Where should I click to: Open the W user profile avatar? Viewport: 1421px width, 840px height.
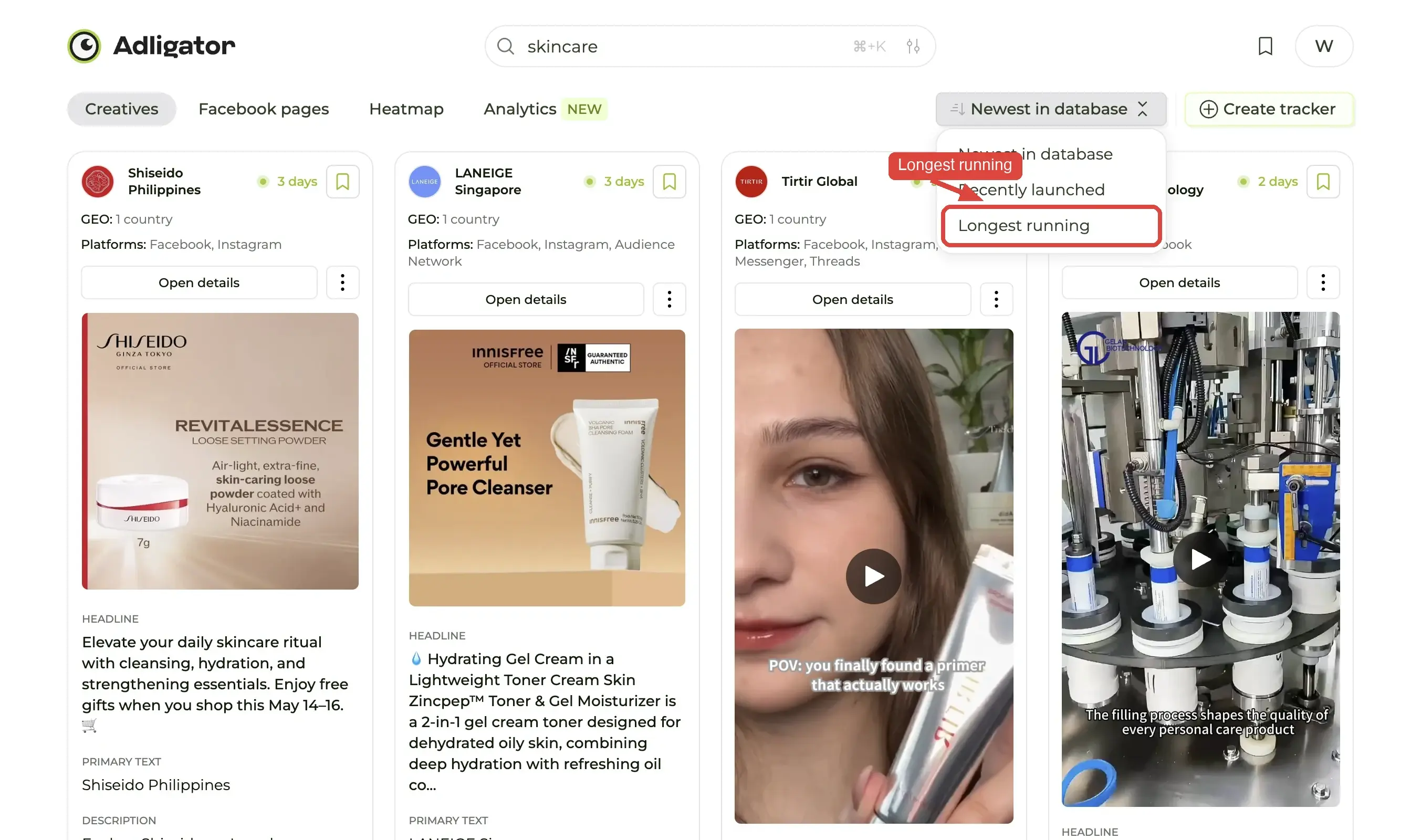[x=1324, y=46]
